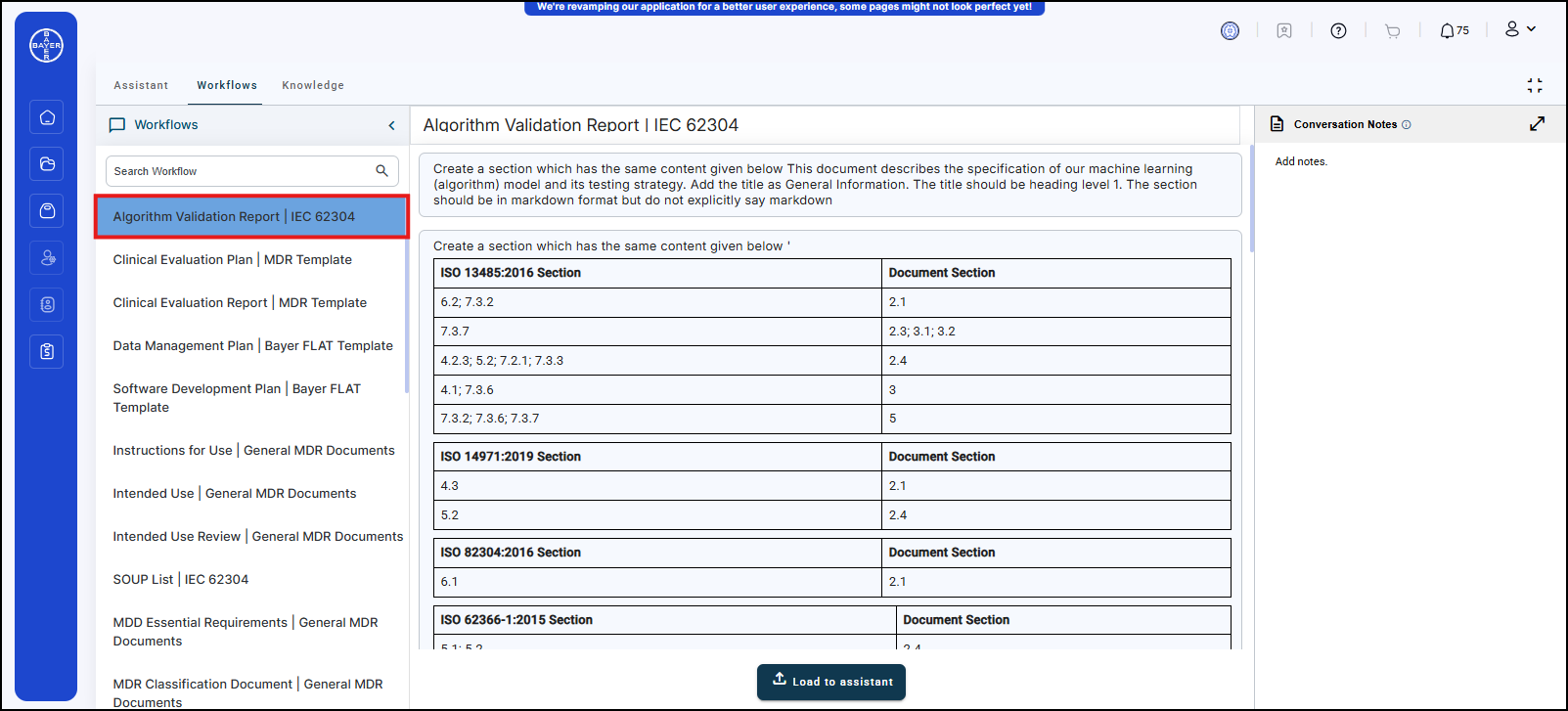Expand the Conversation Notes panel with arrow

pos(1537,124)
